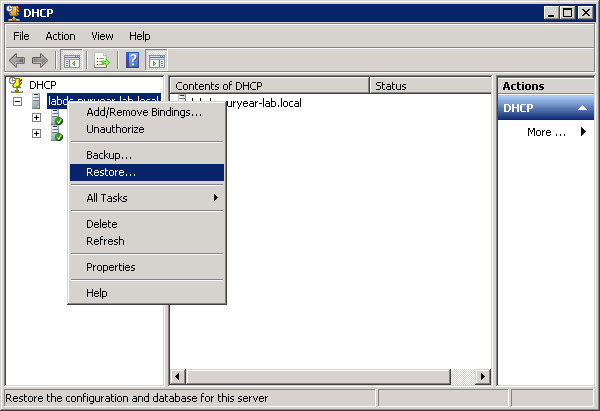
Task: Maximize the DHCP window
Action: (568, 13)
